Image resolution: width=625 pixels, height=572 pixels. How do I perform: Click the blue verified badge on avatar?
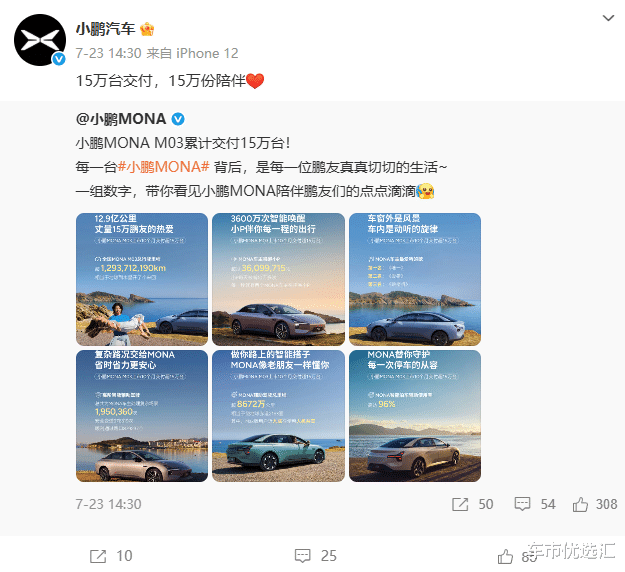(59, 59)
